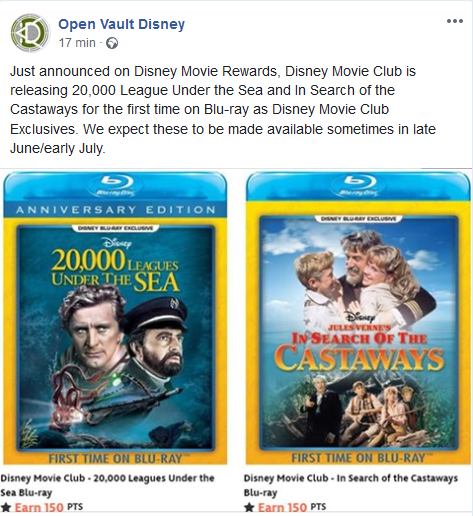Click the star icon beside Castaways points
This screenshot has height=516, width=473.
pos(249,508)
